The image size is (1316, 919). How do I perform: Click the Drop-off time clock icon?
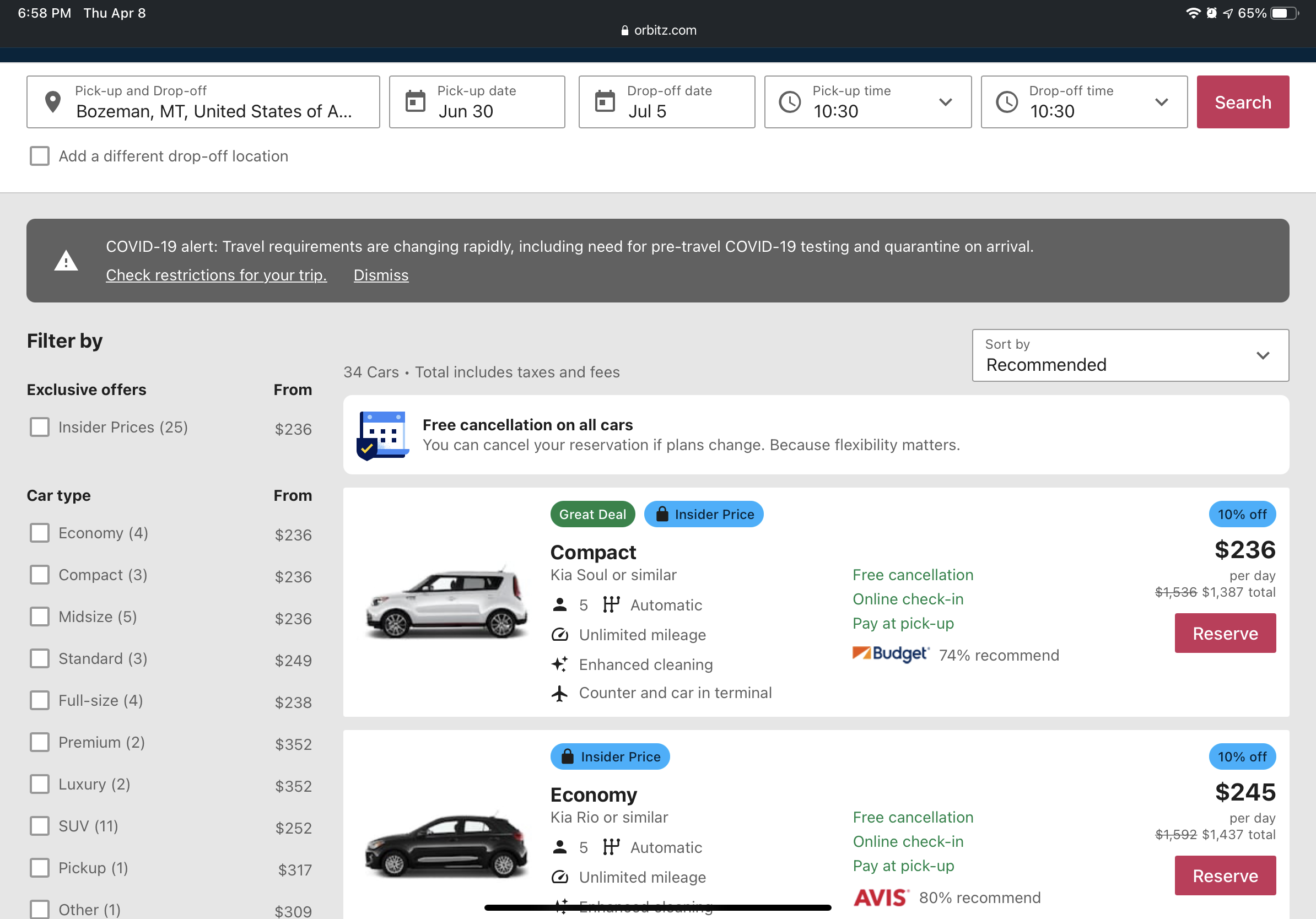coord(1006,102)
